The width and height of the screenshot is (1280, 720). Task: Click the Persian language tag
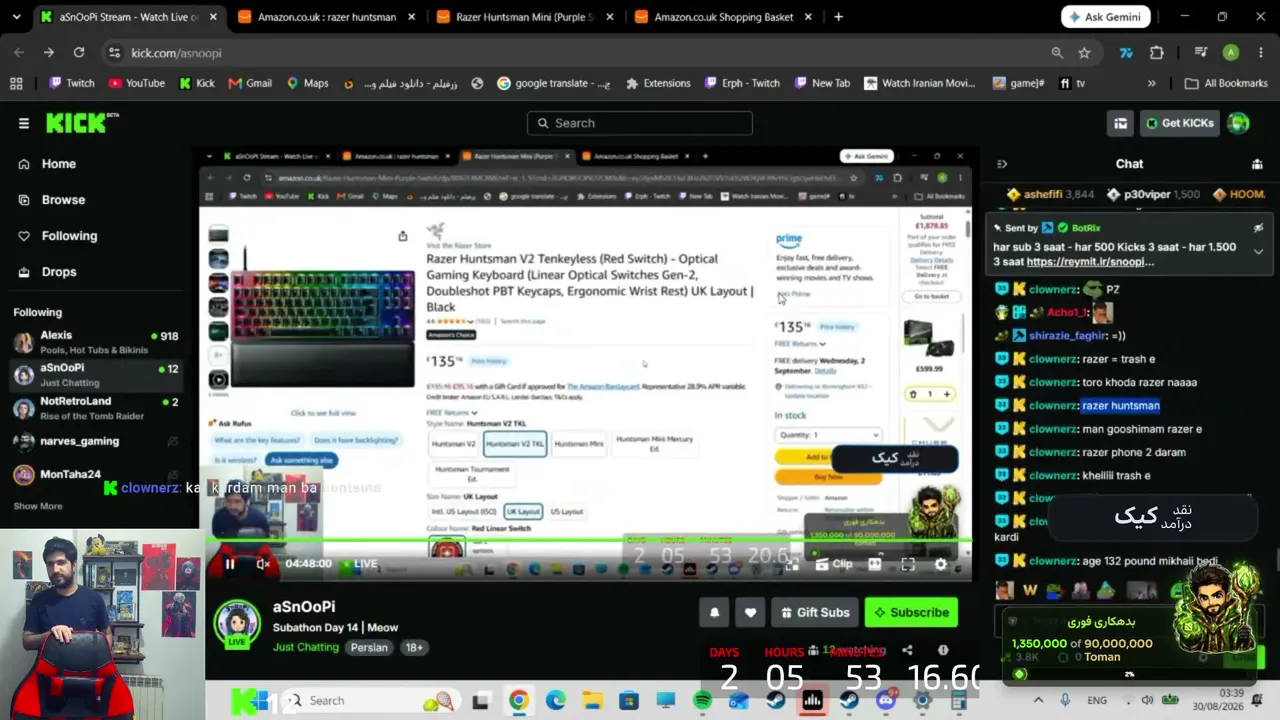point(369,647)
